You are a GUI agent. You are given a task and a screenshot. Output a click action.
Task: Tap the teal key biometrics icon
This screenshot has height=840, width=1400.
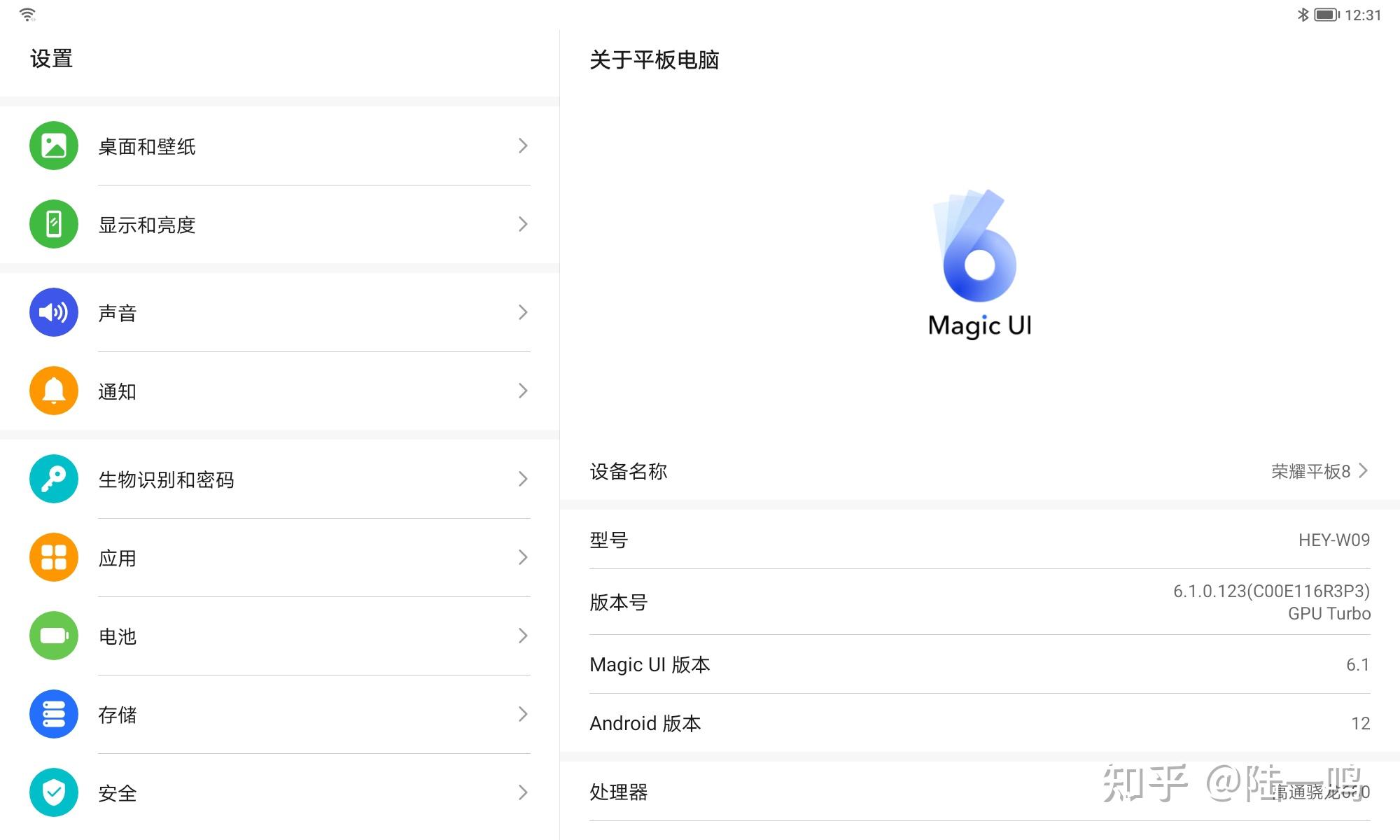(x=54, y=479)
